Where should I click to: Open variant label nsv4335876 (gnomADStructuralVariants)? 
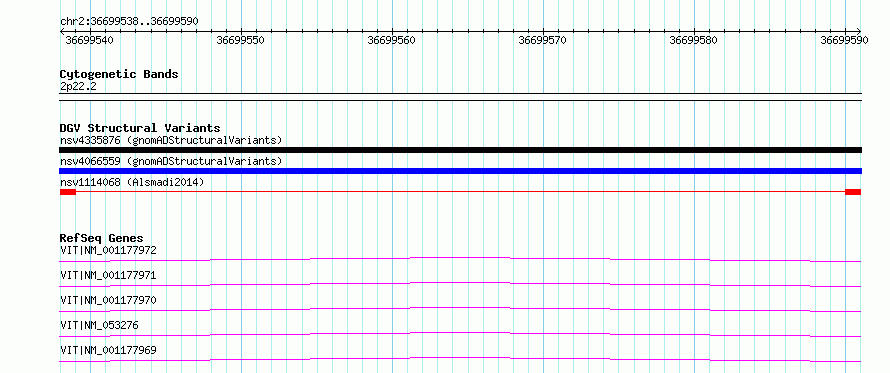coord(171,140)
